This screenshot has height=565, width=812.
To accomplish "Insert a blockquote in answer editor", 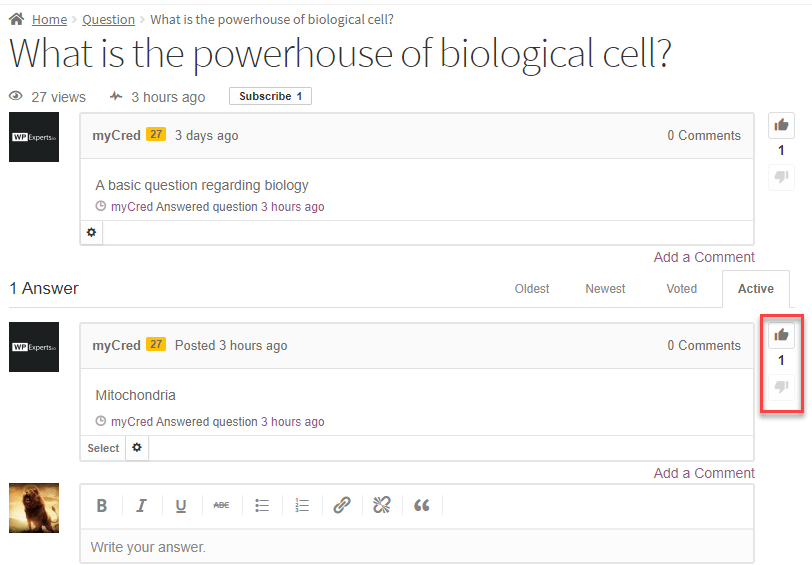I will click(x=421, y=506).
